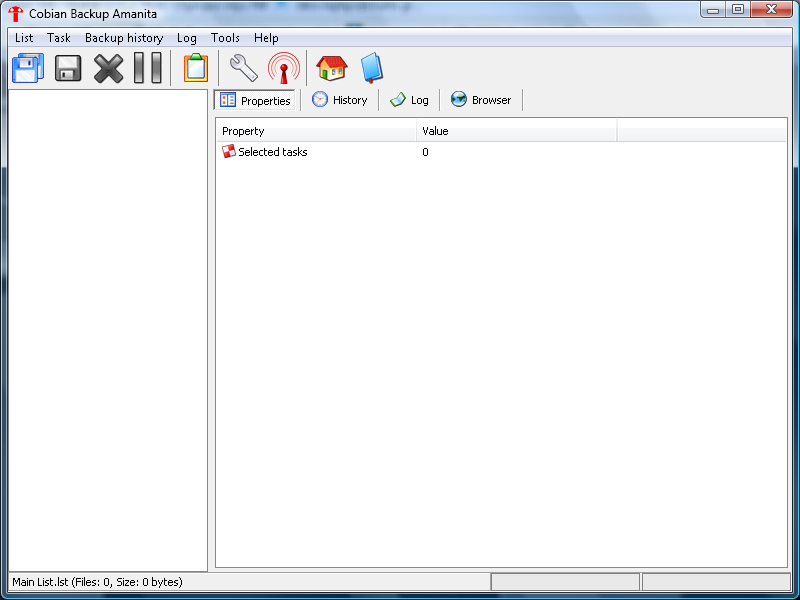The image size is (800, 600).
Task: Click the abort backup X icon
Action: (x=108, y=68)
